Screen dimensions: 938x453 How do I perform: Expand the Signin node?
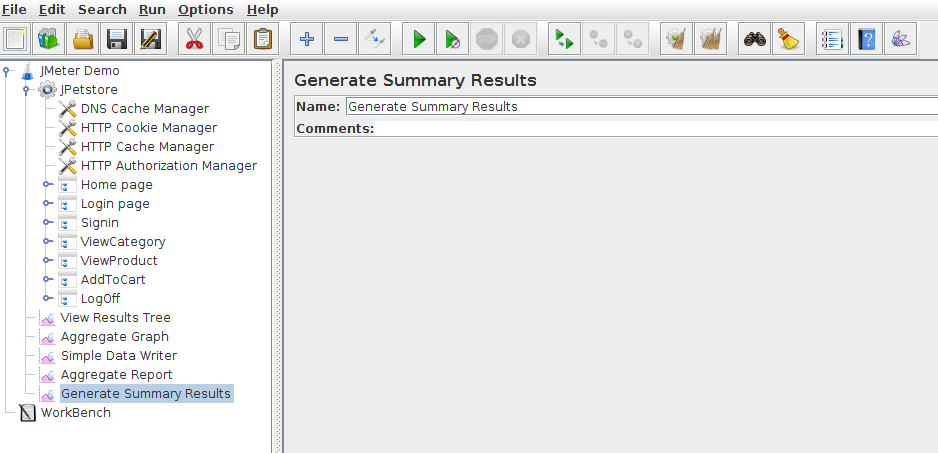(48, 223)
